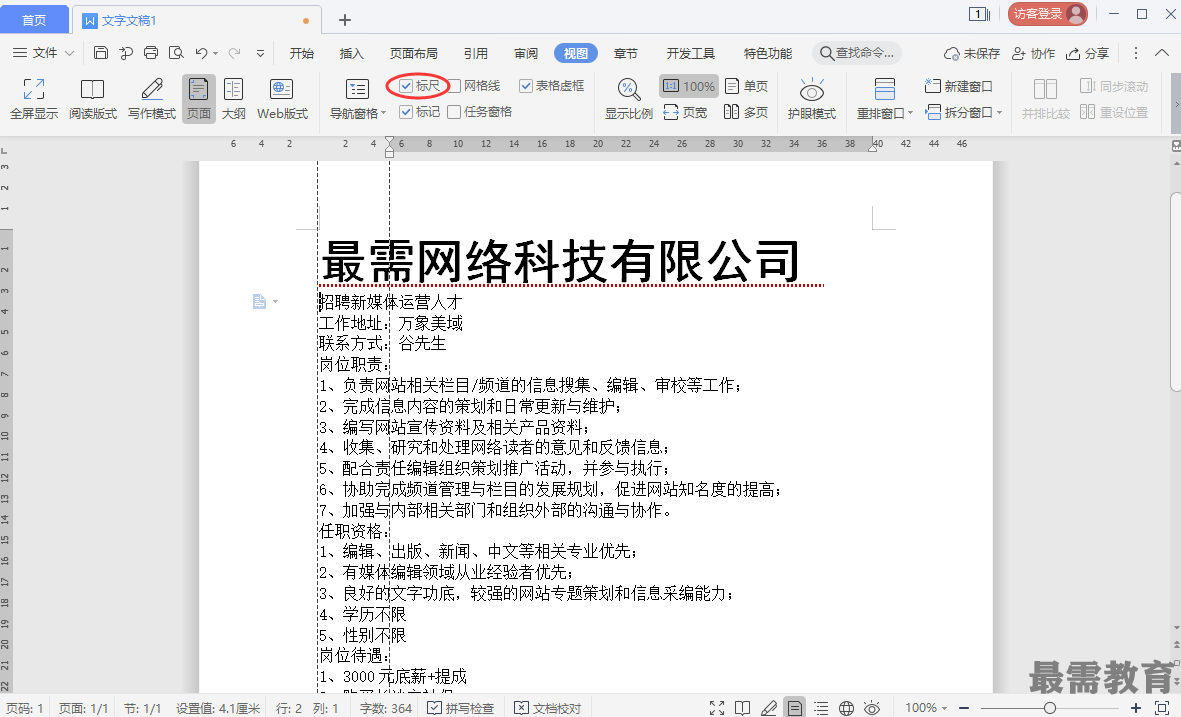The image size is (1181, 717).
Task: Switch to Web layout view
Action: click(282, 99)
